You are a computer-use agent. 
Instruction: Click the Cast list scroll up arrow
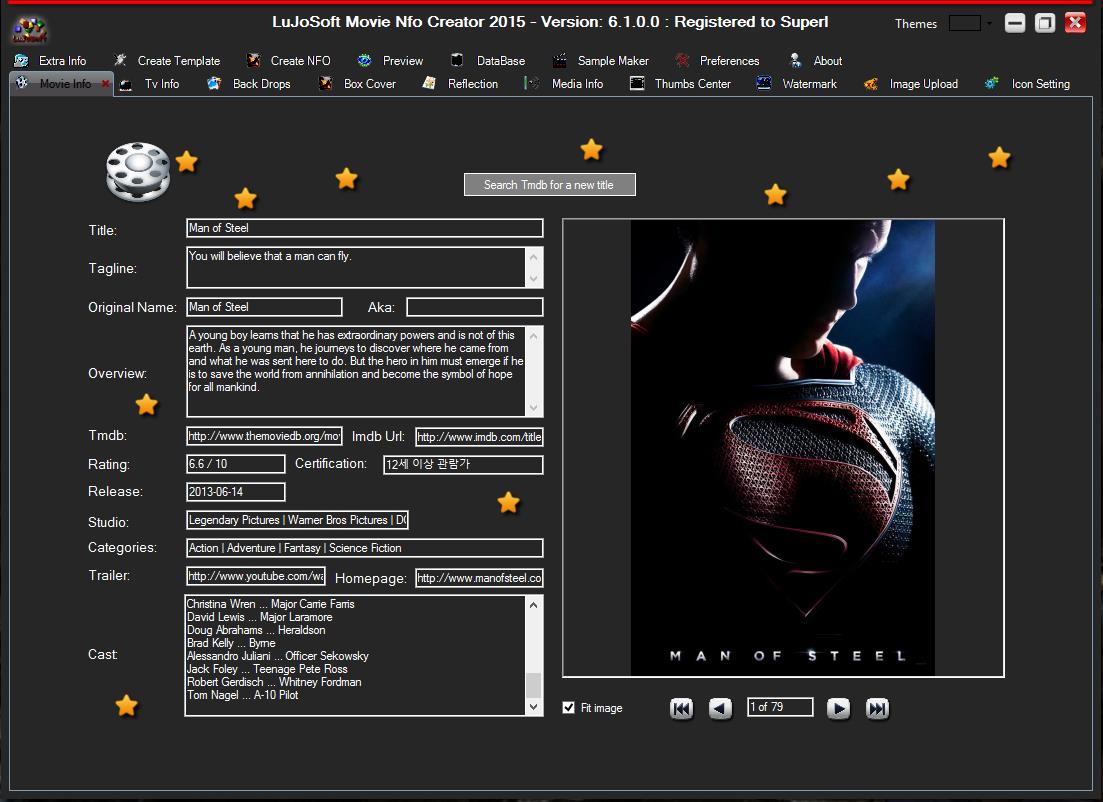click(534, 605)
